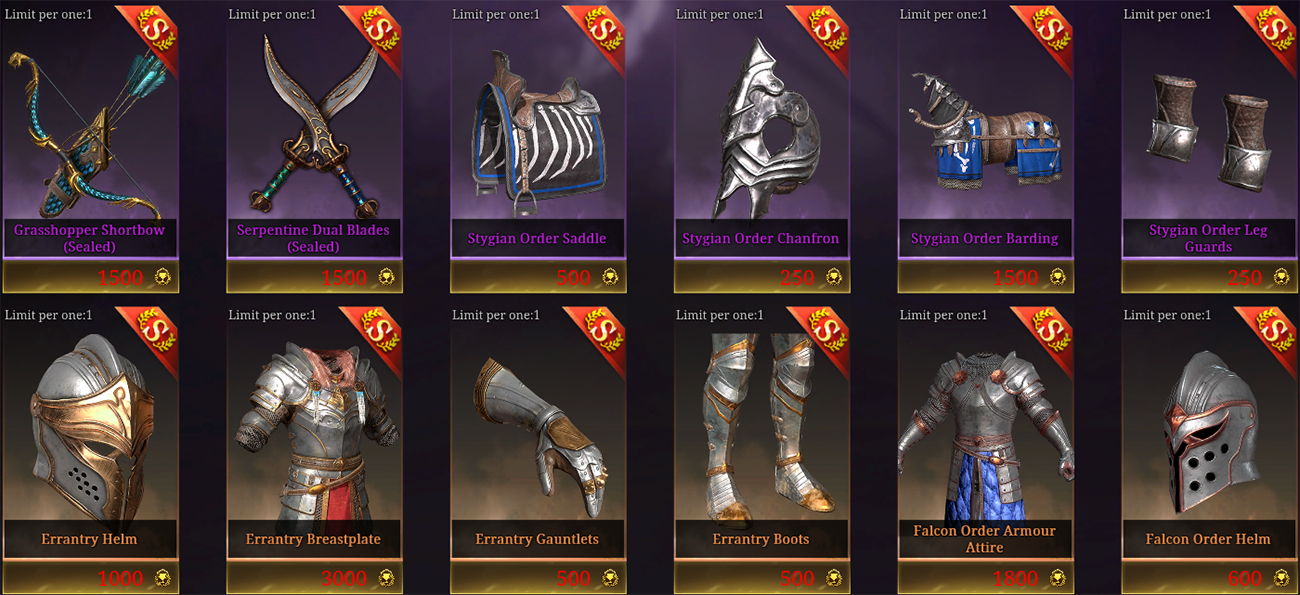Click the coin icon beside the 1800 price

point(1057,578)
